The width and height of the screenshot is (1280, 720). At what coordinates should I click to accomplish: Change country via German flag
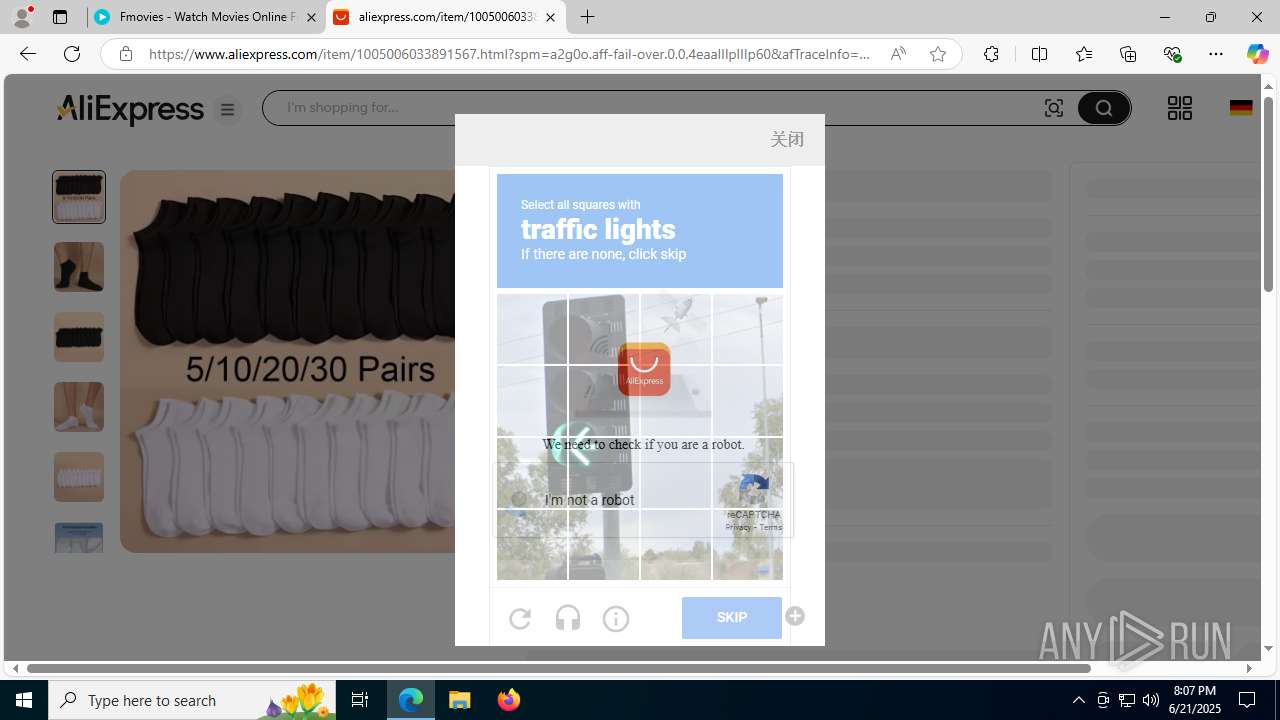[x=1241, y=108]
